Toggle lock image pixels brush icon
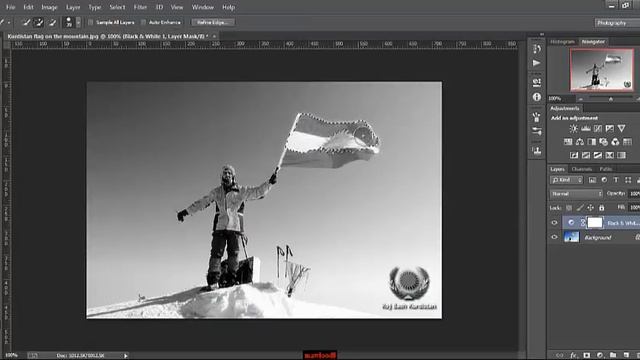The height and width of the screenshot is (360, 640). tap(580, 208)
